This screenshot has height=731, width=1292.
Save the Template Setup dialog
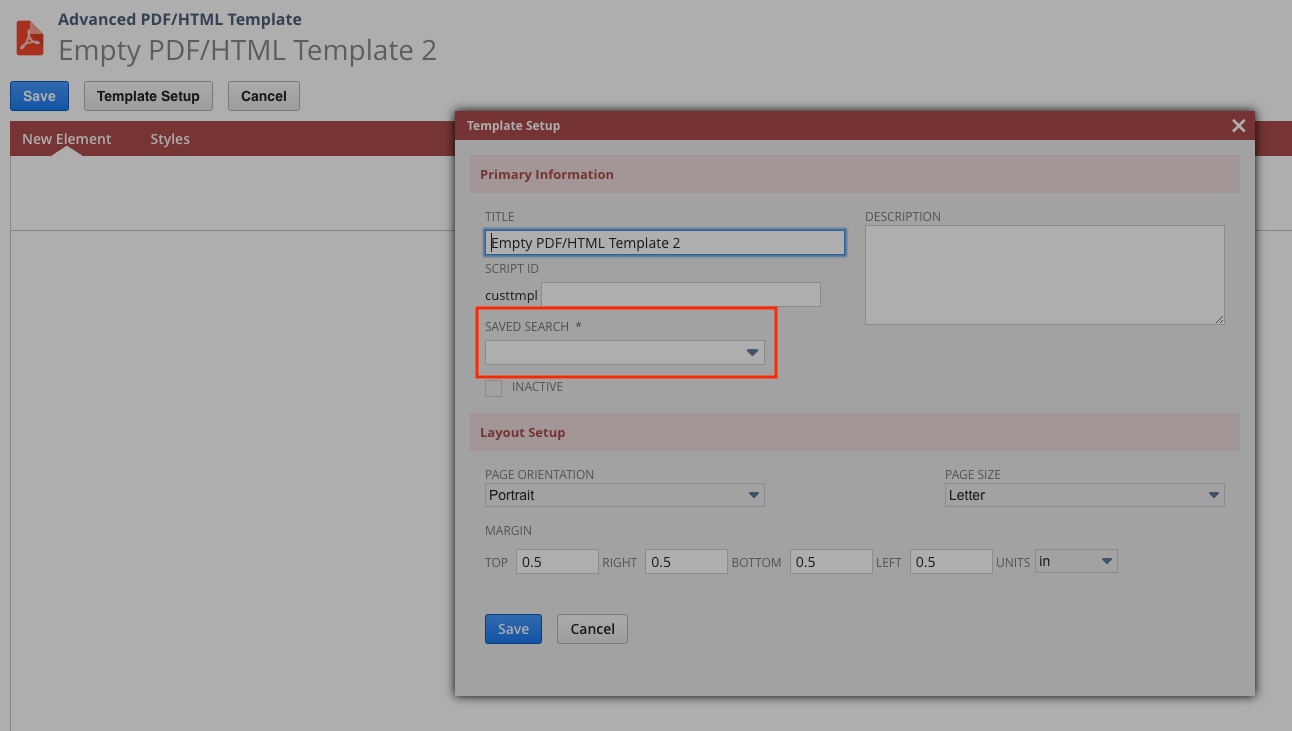click(513, 629)
